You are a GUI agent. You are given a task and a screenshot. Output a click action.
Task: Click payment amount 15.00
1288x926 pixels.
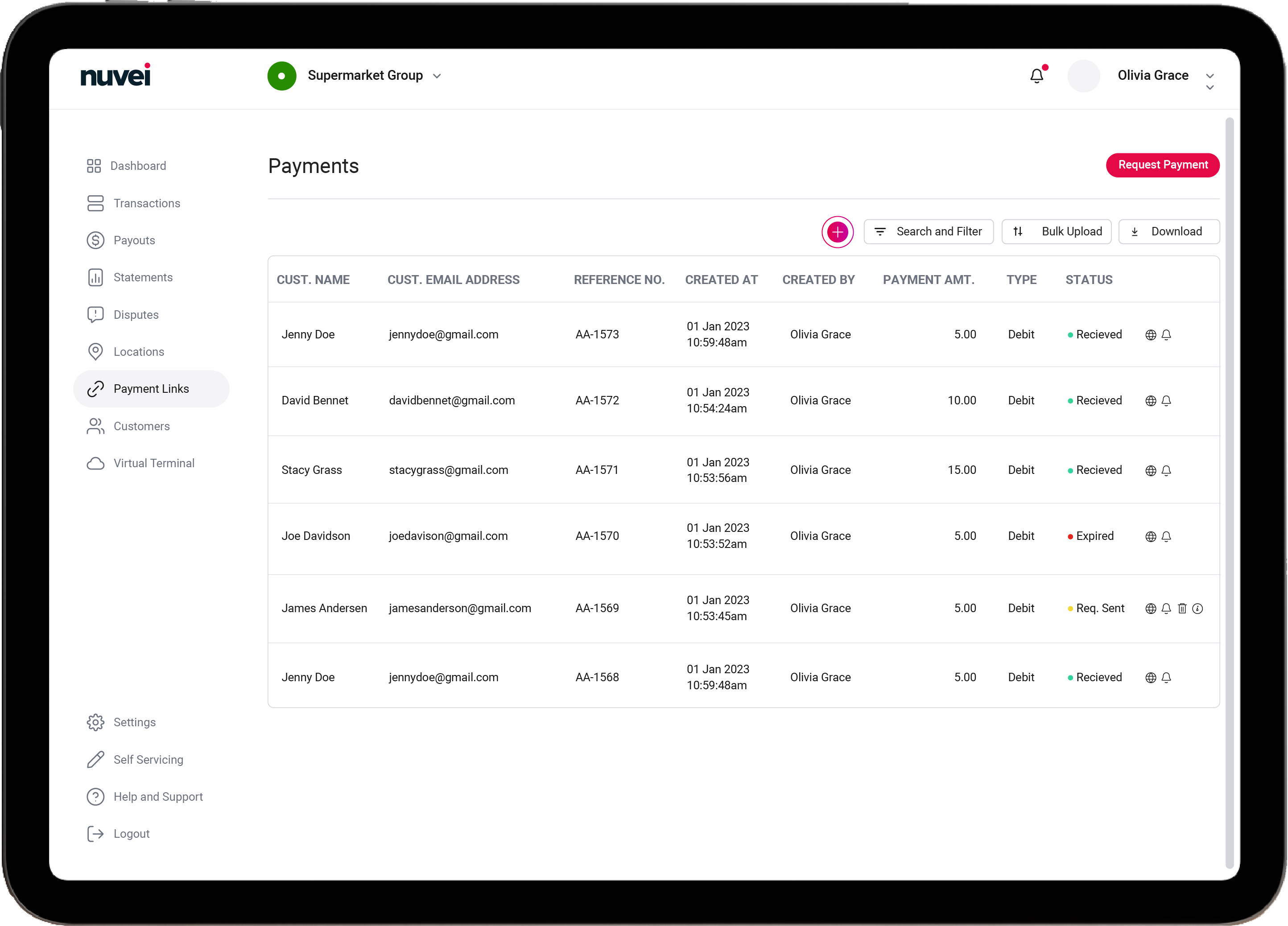(x=962, y=471)
